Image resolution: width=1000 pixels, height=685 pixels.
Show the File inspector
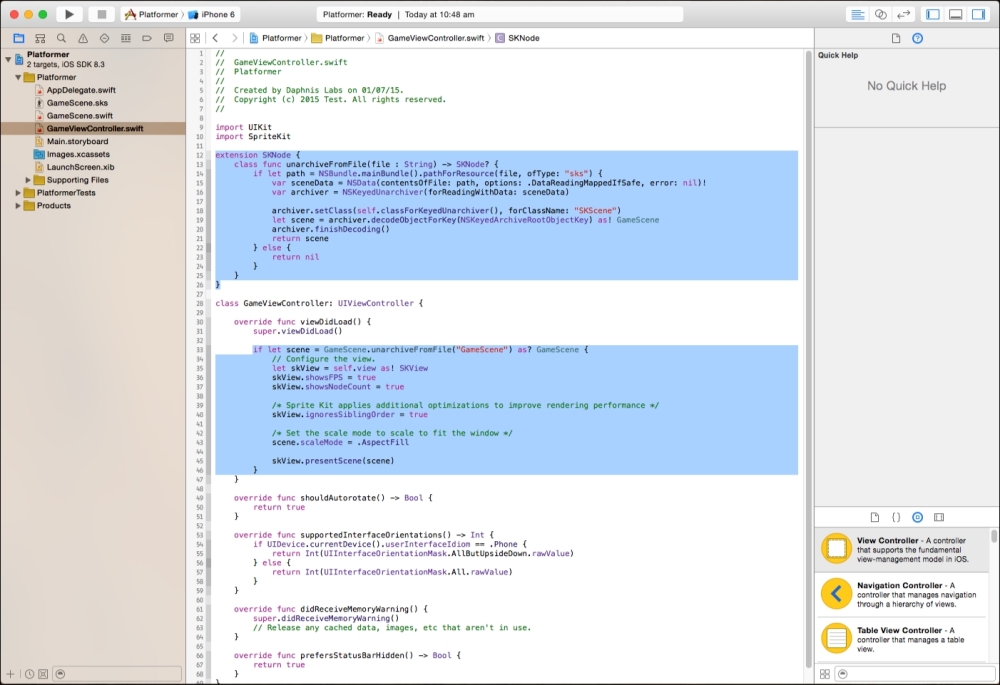click(896, 38)
